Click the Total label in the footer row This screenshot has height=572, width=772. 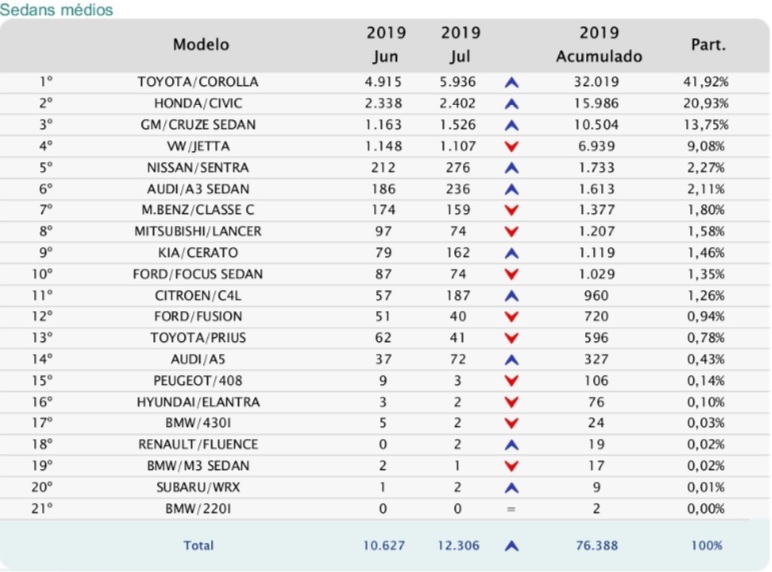[x=198, y=545]
